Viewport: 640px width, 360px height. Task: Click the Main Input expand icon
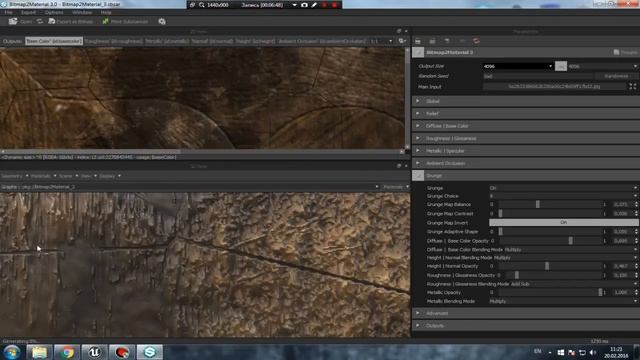point(633,87)
